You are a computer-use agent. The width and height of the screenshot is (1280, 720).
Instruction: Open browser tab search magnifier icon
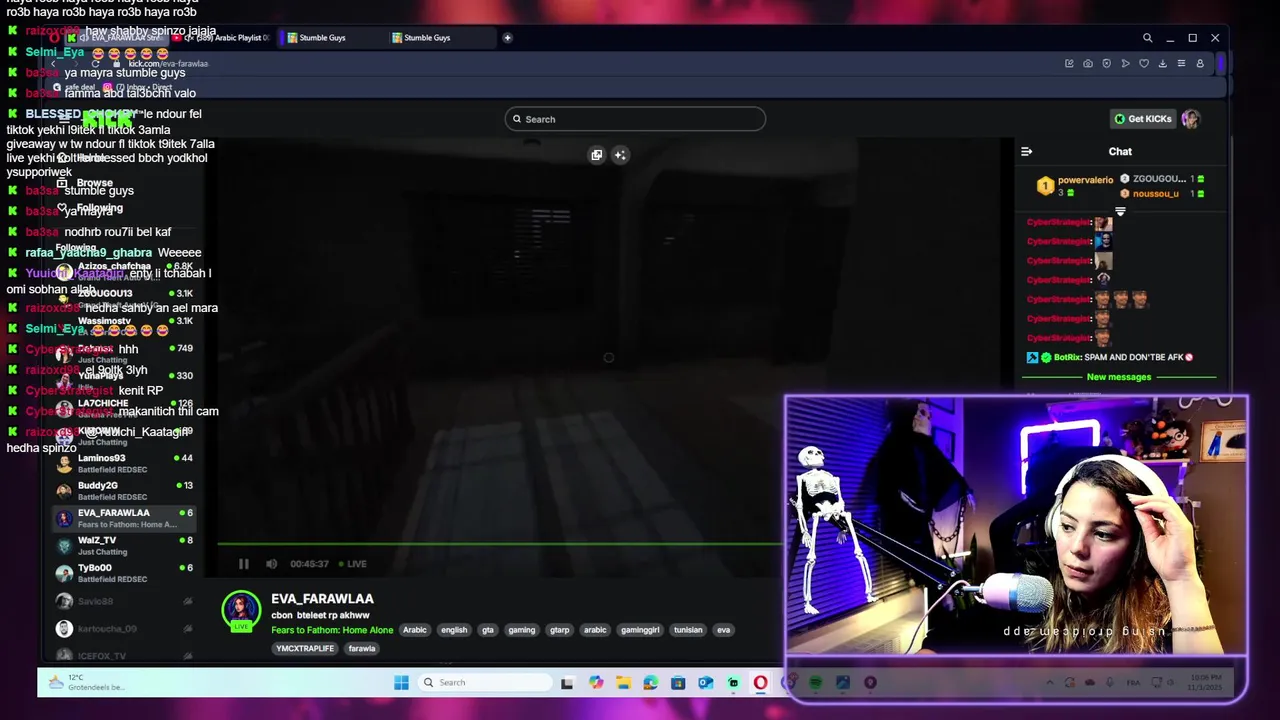[1147, 38]
